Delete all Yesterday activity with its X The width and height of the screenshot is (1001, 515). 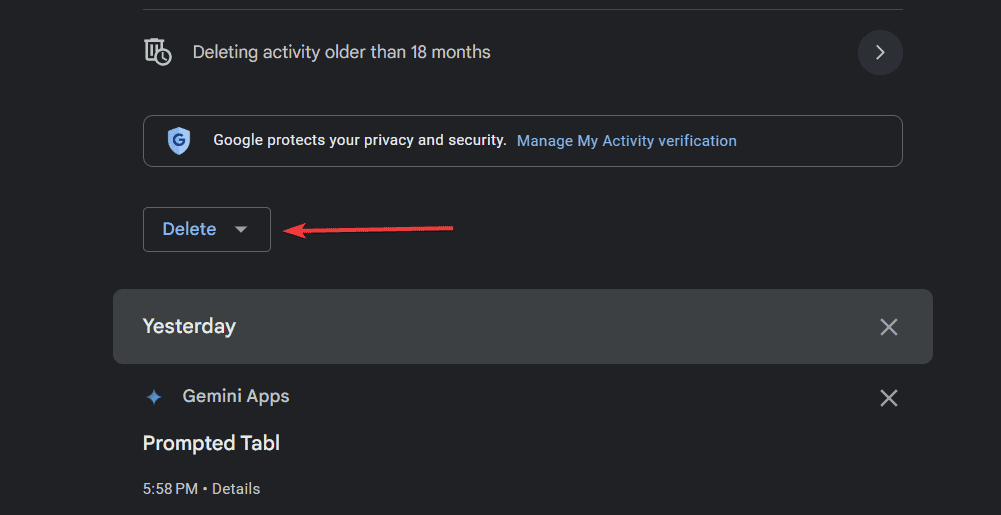[889, 327]
